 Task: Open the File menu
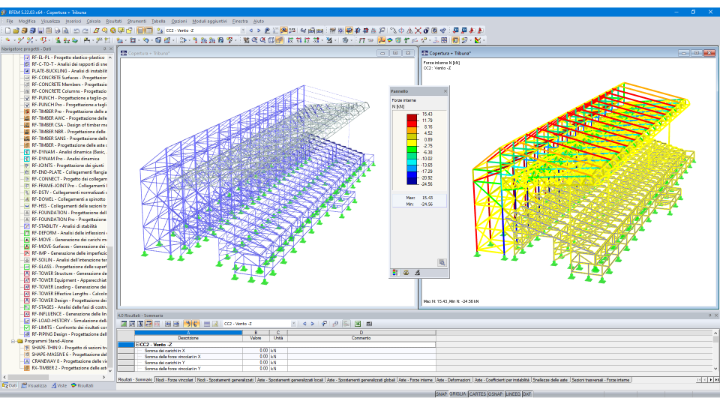coord(10,21)
